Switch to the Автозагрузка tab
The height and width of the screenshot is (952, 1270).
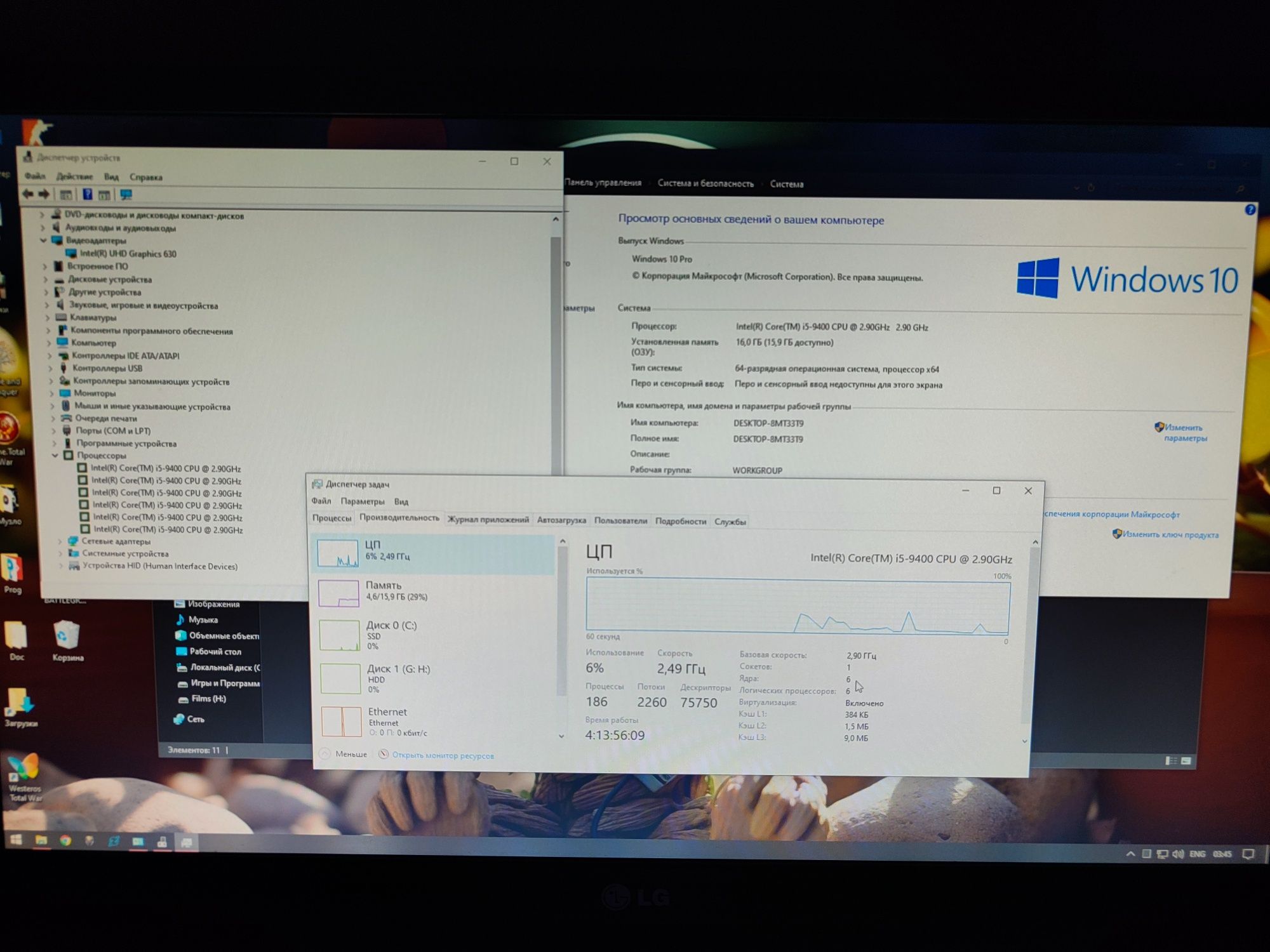pos(561,520)
